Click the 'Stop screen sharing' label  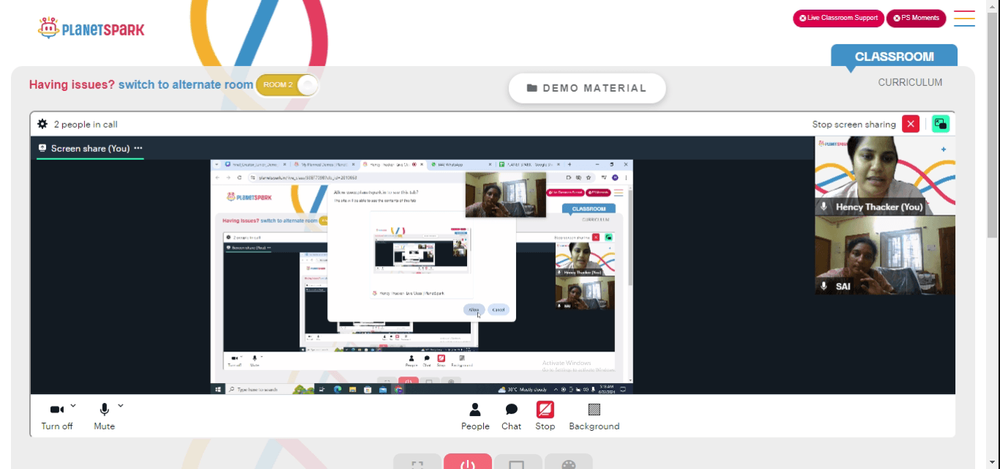pos(853,124)
